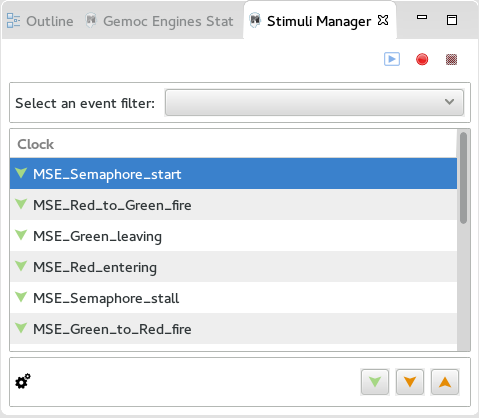Close the Stimuli Manager tab
This screenshot has height=418, width=479.
tap(383, 20)
